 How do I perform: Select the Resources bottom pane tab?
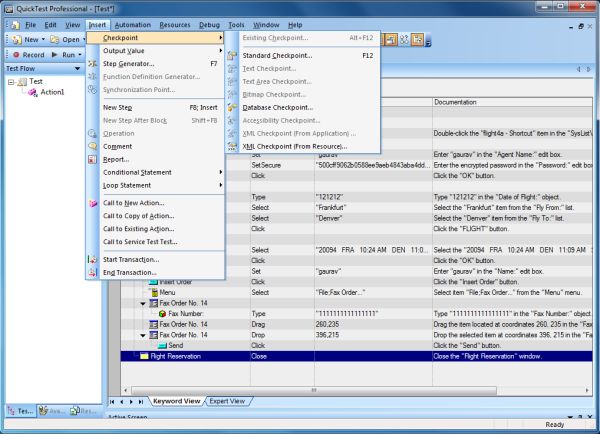[84, 411]
